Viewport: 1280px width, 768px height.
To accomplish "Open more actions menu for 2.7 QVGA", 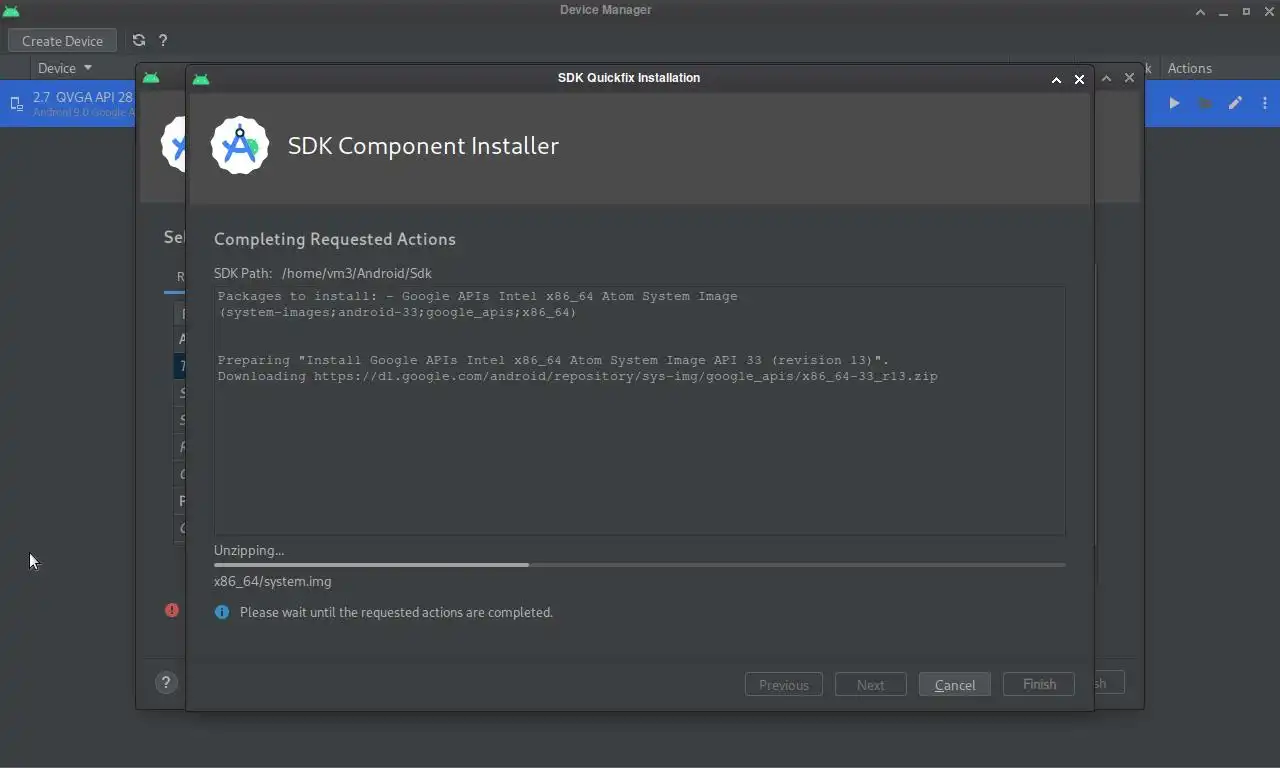I will [1265, 103].
